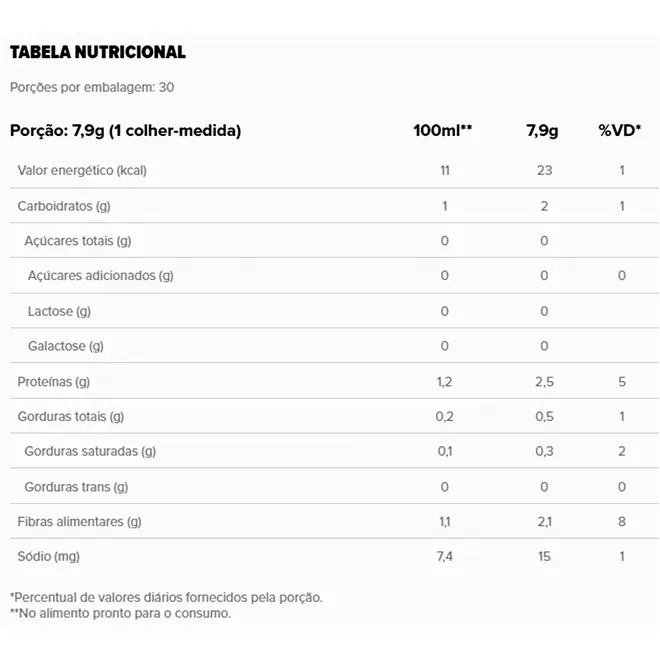Click the TABELA NUTRICIONAL heading
The height and width of the screenshot is (660, 660).
(x=98, y=52)
